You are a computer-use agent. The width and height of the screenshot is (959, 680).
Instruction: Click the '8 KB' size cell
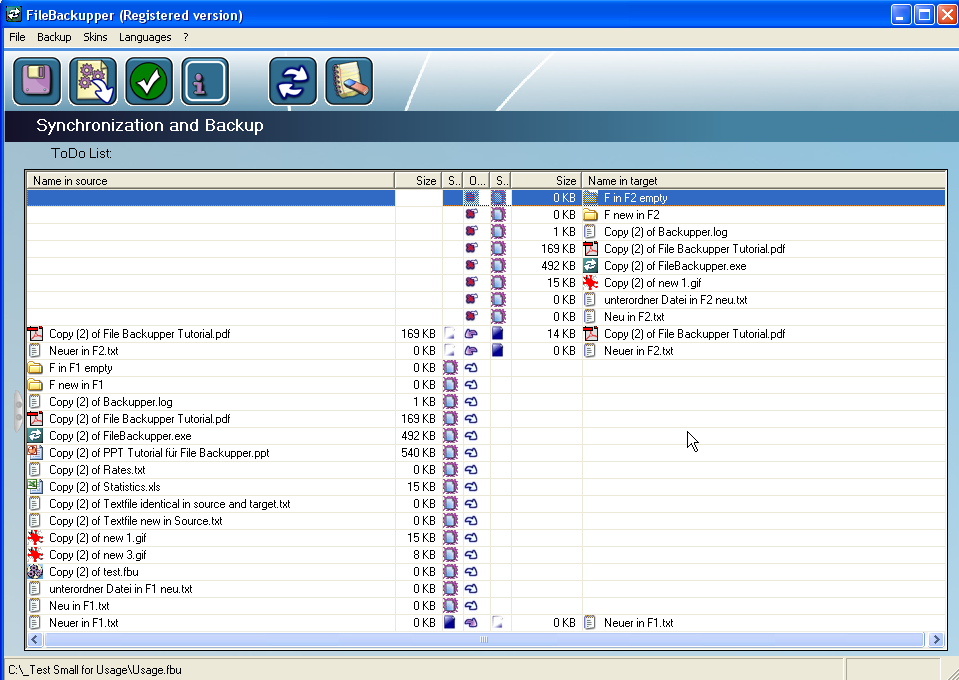click(x=424, y=555)
